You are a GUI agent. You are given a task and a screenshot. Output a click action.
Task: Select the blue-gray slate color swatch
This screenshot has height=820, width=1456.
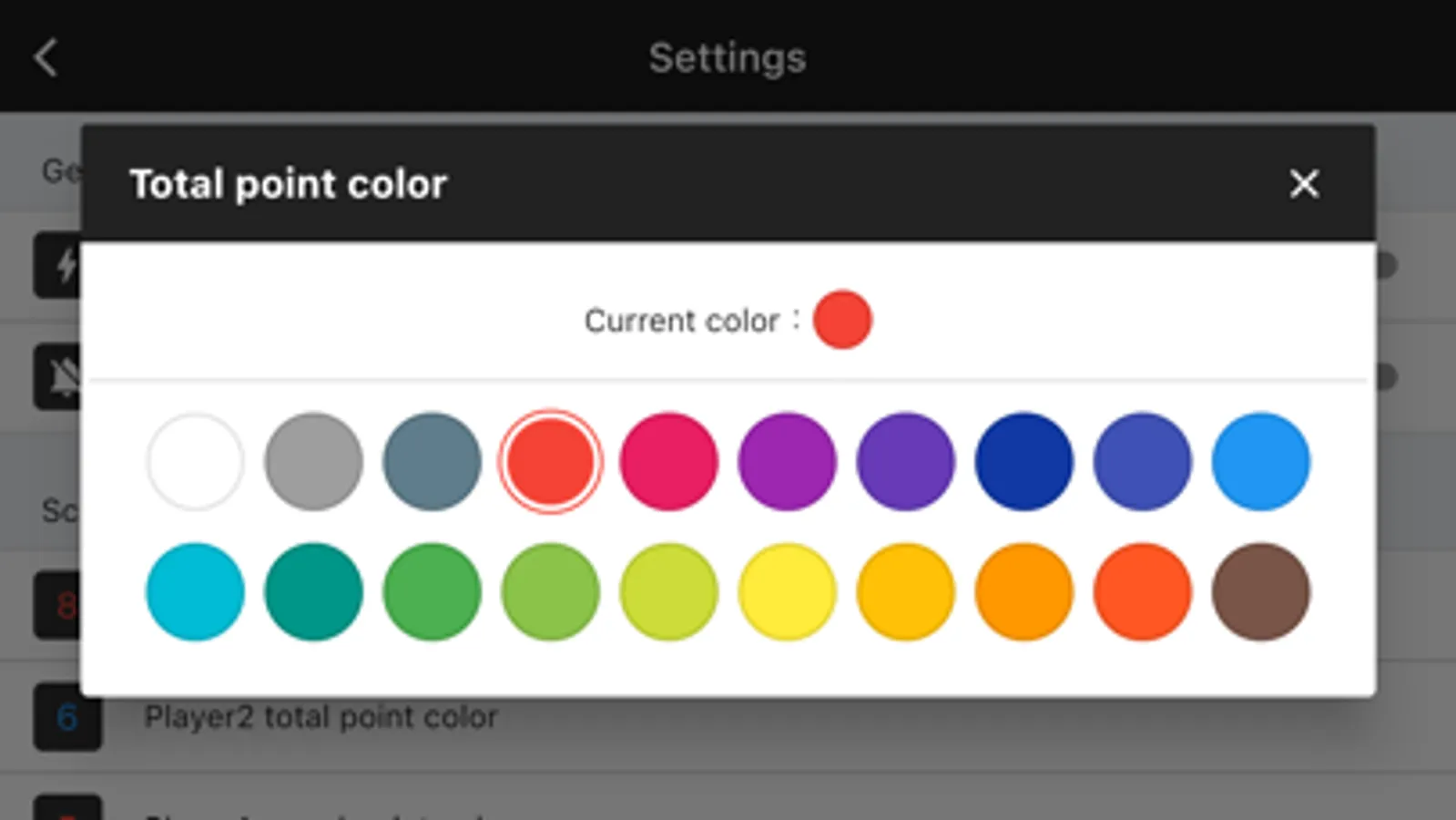432,462
